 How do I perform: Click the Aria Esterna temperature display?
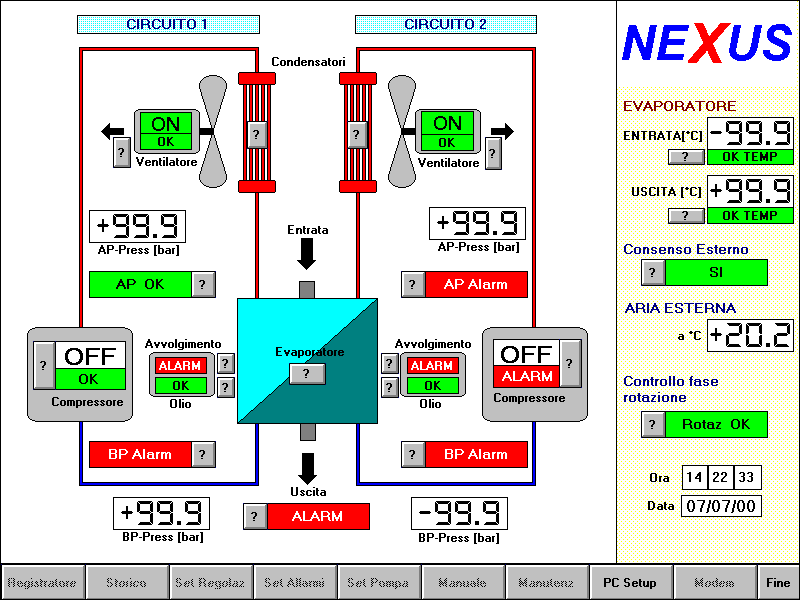point(750,335)
